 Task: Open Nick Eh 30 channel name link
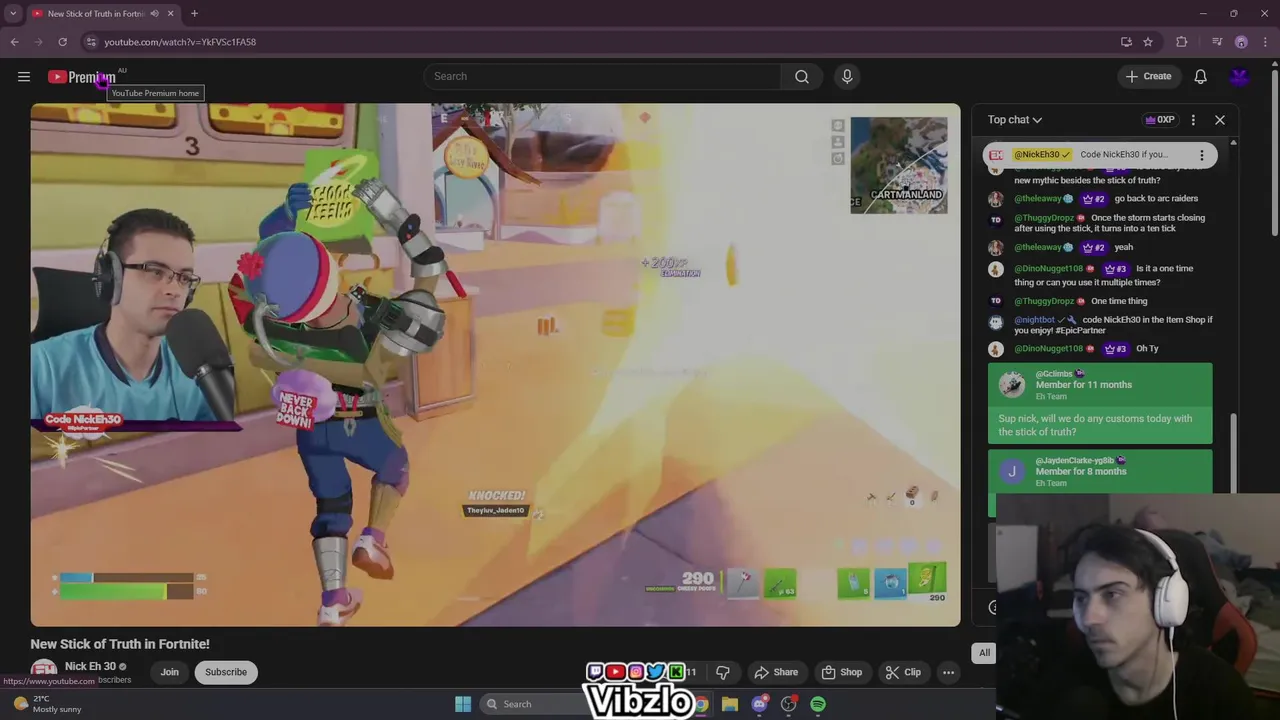click(90, 667)
